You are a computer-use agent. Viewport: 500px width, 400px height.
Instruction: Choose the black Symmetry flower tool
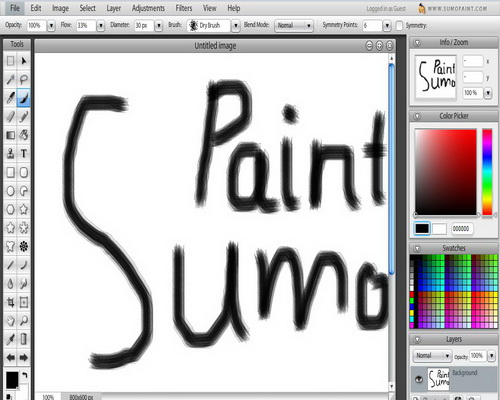tap(24, 247)
